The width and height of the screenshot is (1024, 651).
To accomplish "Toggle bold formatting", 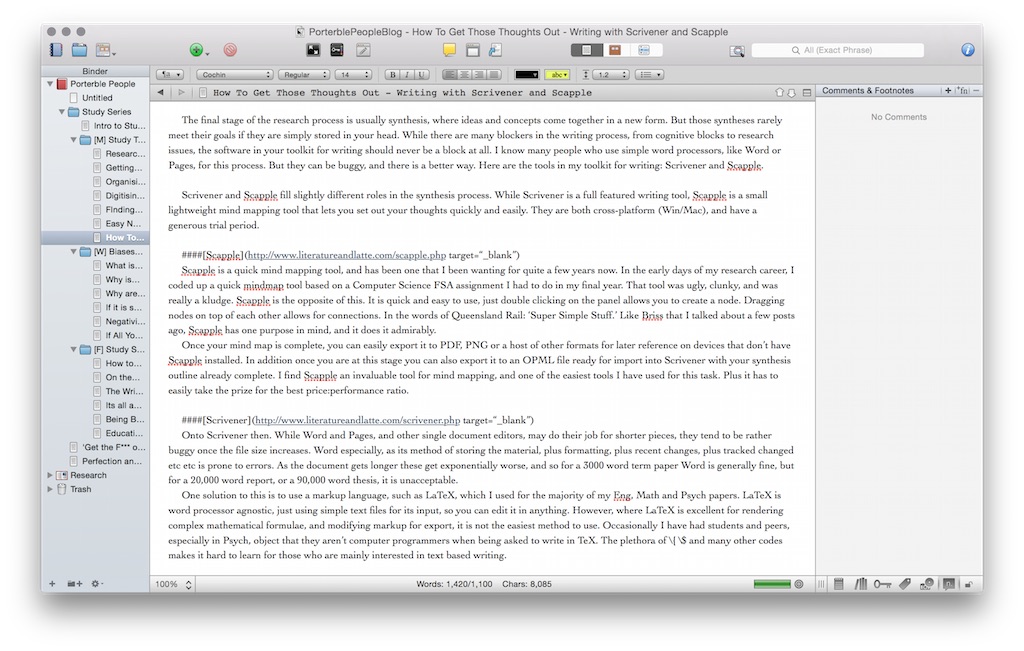I will [393, 75].
